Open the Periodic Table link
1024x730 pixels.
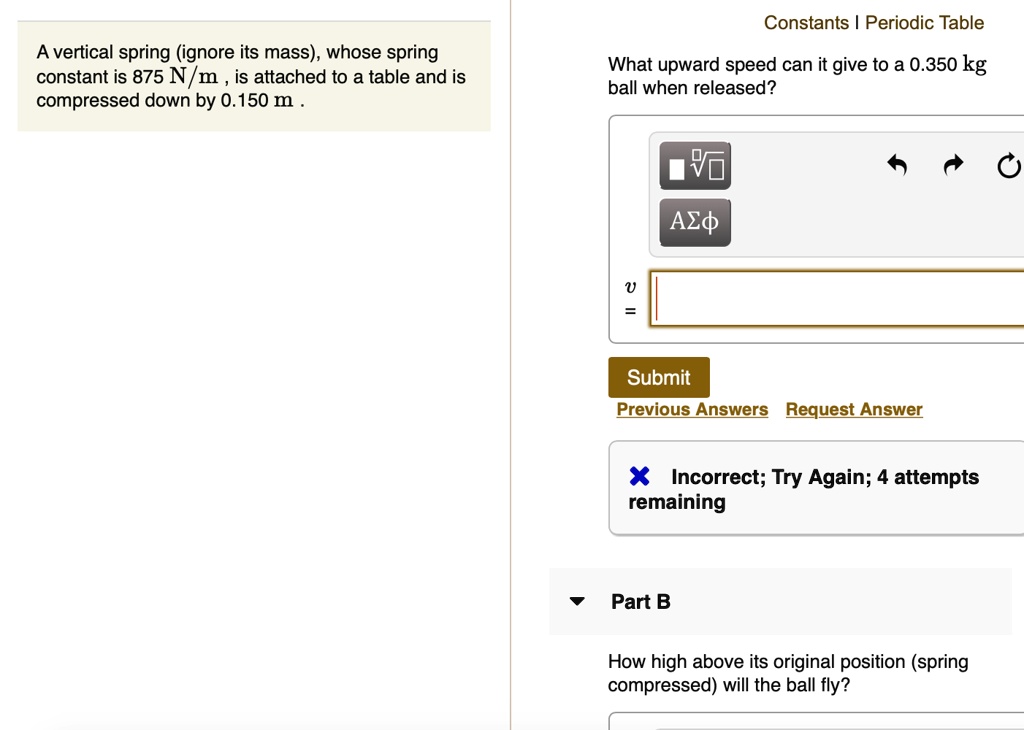point(924,23)
